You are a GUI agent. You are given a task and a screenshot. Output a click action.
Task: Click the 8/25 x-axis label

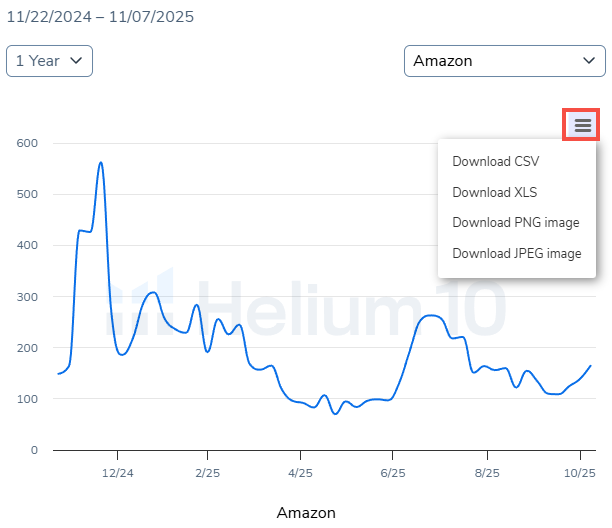pyautogui.click(x=487, y=472)
